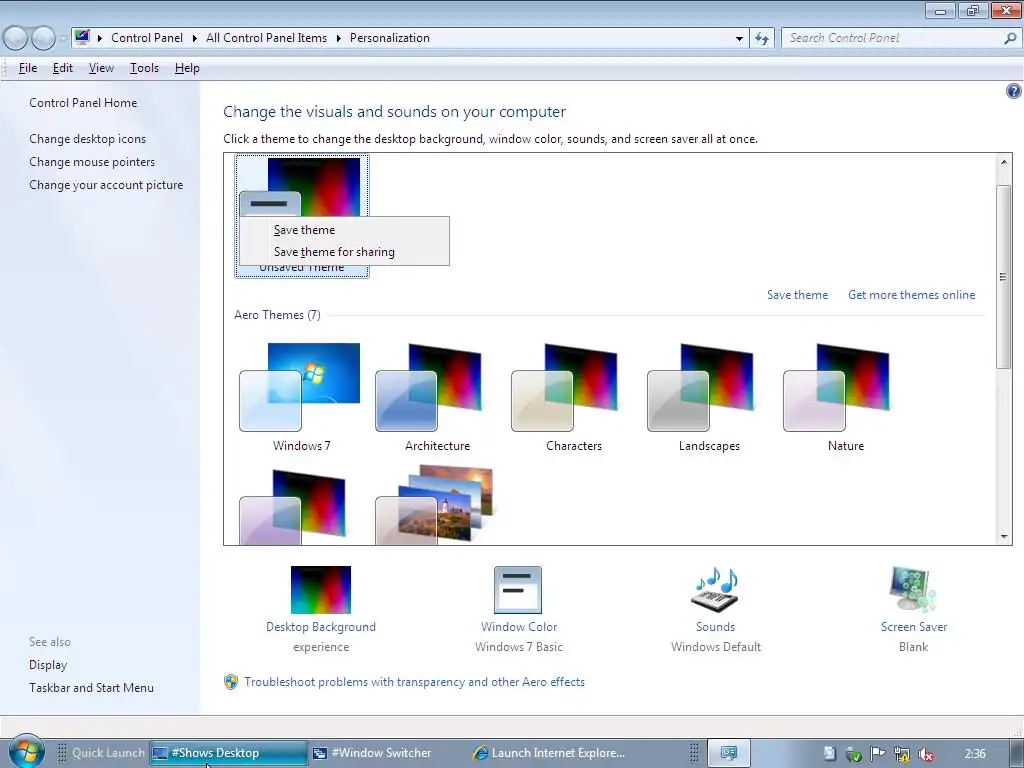
Task: Select the Characters theme
Action: 573,398
